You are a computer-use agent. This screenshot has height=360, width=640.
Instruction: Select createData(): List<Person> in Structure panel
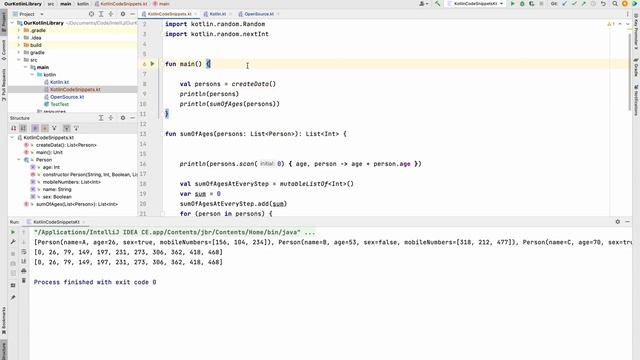66,145
